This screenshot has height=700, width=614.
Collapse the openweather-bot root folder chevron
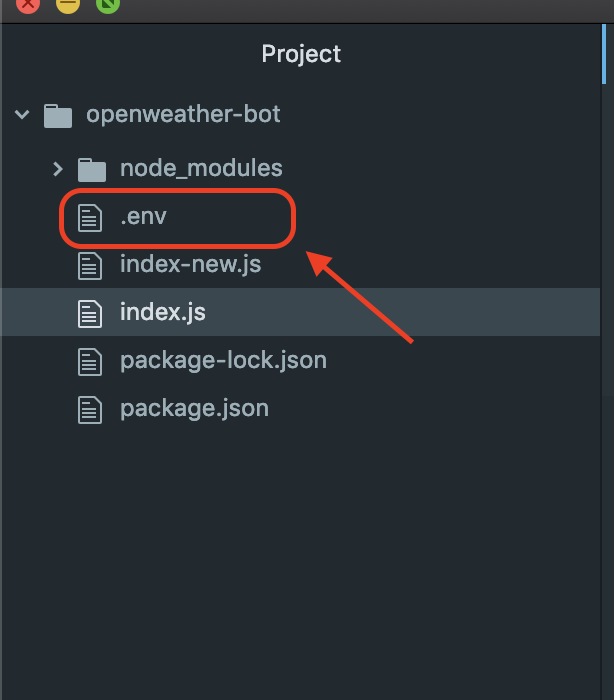pyautogui.click(x=22, y=116)
